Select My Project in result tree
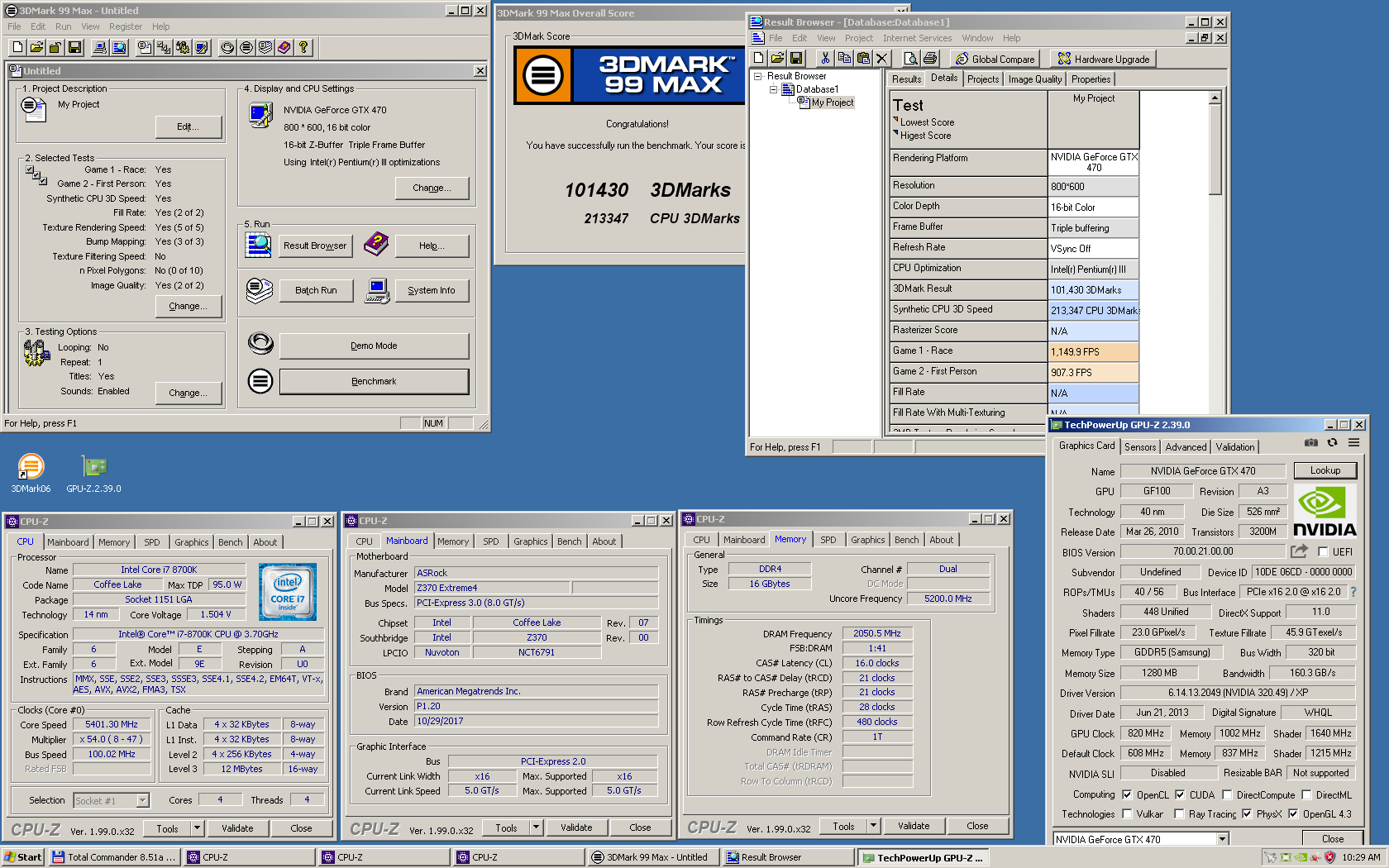Viewport: 1389px width, 868px height. 832,103
